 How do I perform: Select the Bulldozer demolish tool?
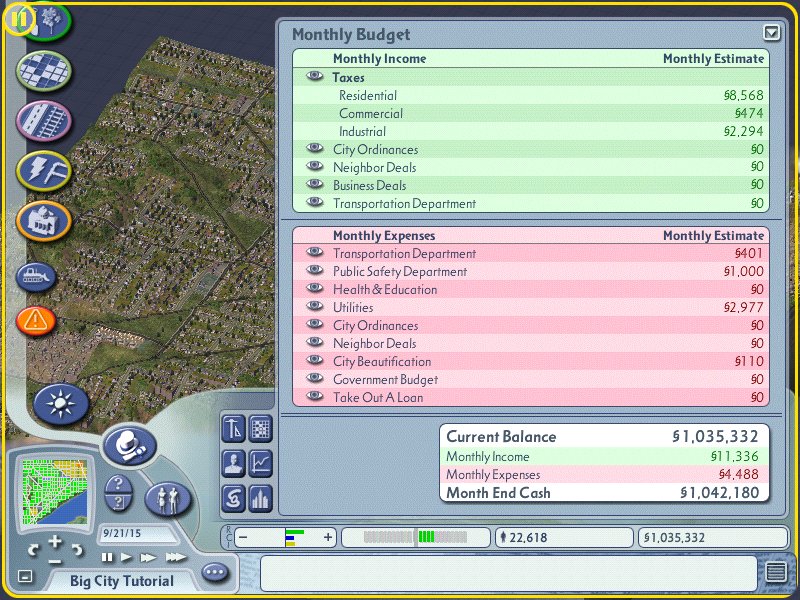click(37, 276)
